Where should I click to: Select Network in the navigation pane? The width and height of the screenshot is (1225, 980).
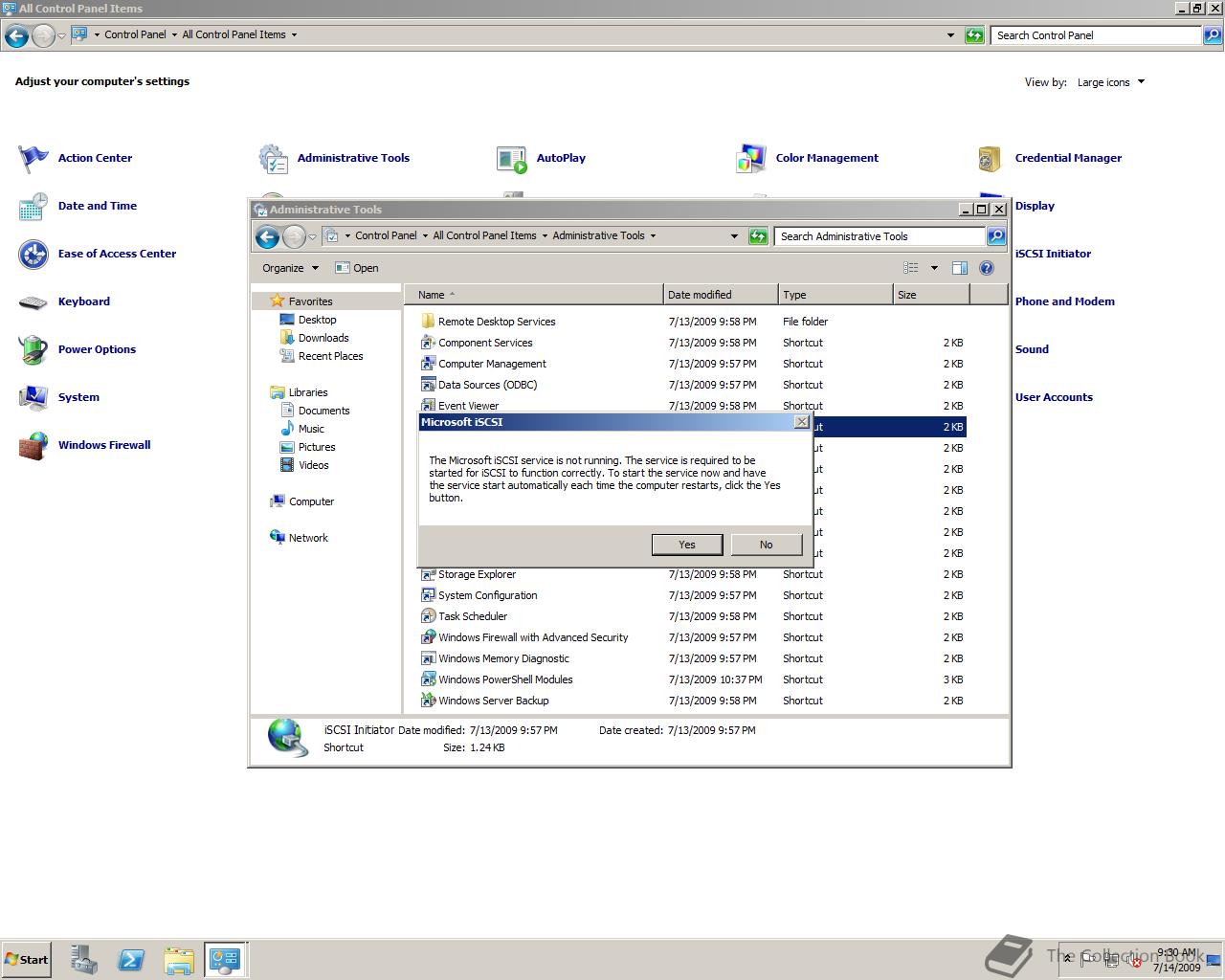tap(308, 538)
